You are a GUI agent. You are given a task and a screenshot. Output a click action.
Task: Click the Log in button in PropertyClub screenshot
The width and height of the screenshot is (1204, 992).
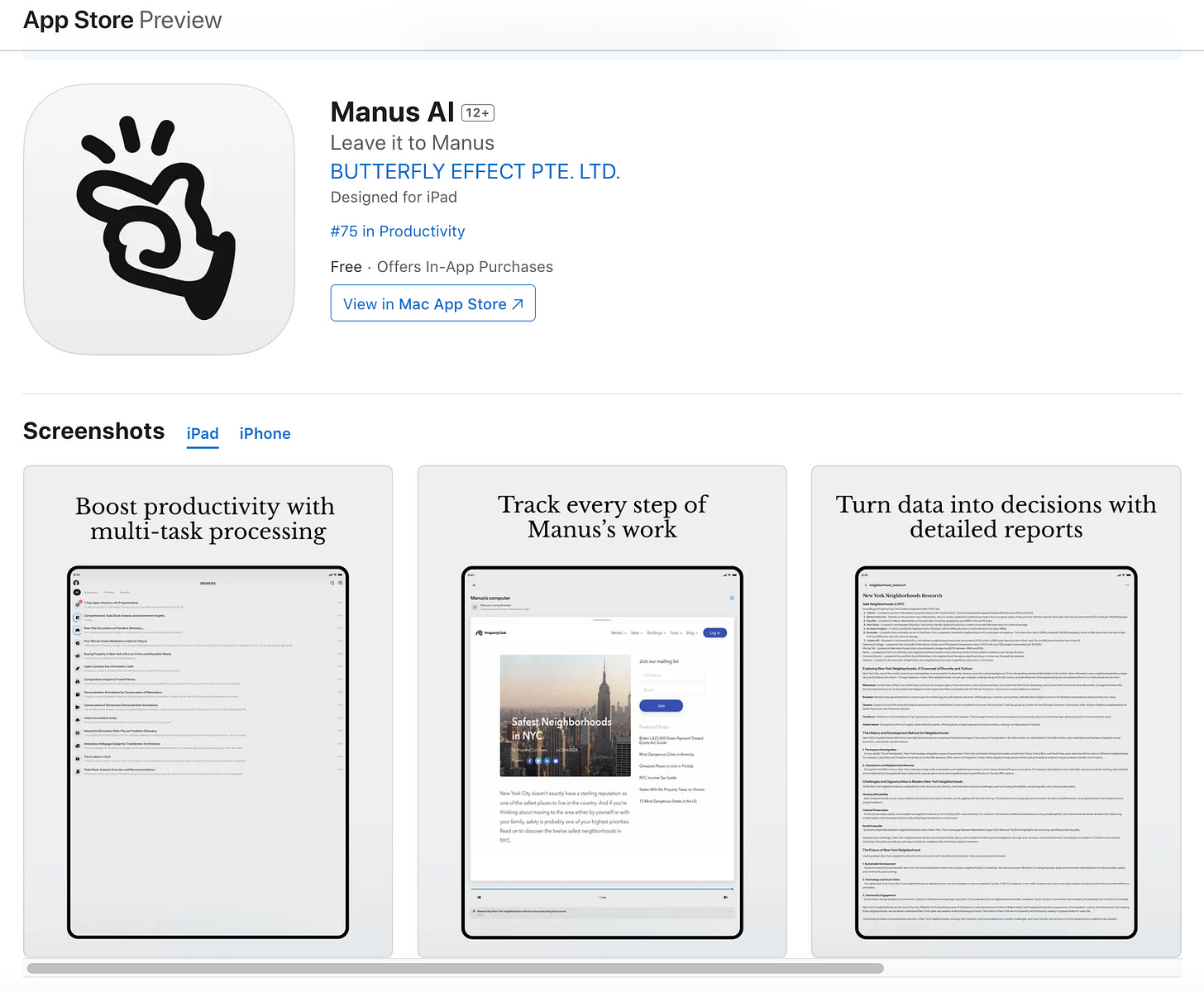tap(714, 632)
